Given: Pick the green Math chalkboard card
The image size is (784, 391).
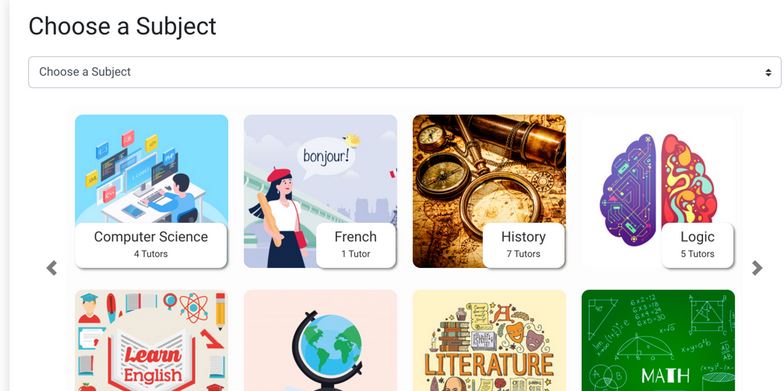Looking at the screenshot, I should coord(658,340).
